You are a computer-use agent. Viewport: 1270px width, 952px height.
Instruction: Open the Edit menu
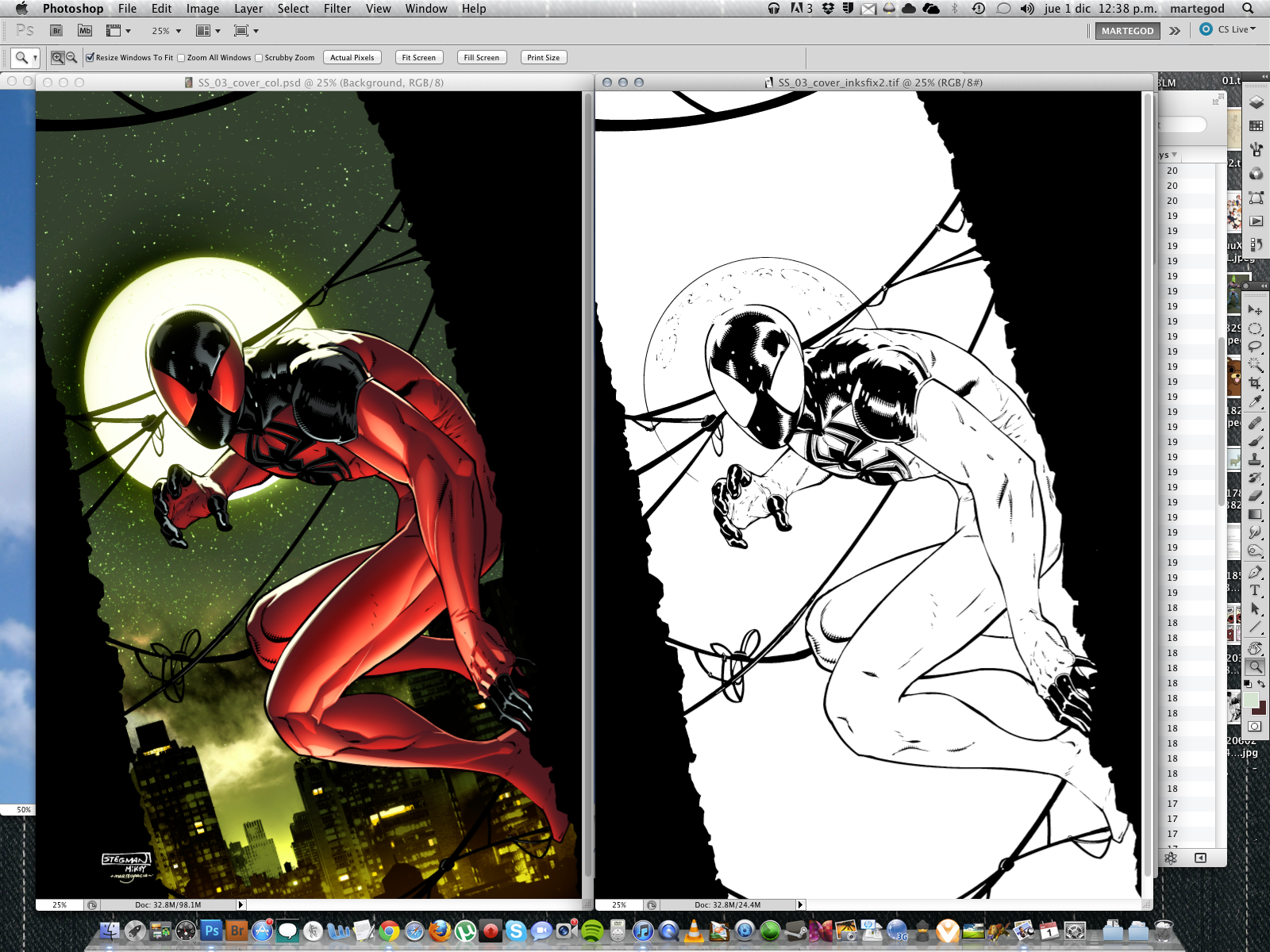click(162, 9)
